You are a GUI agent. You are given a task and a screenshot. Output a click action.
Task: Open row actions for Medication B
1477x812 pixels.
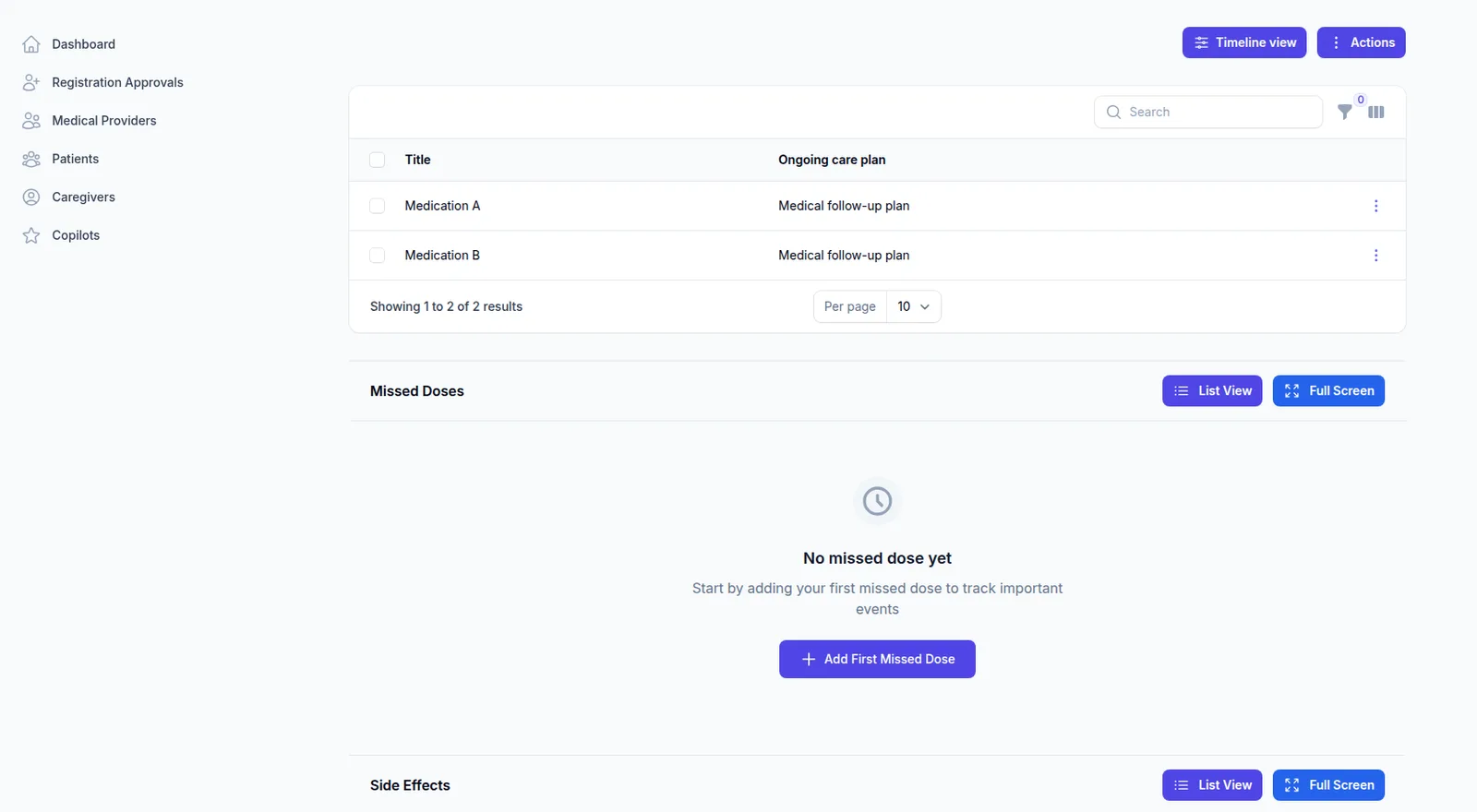tap(1375, 256)
